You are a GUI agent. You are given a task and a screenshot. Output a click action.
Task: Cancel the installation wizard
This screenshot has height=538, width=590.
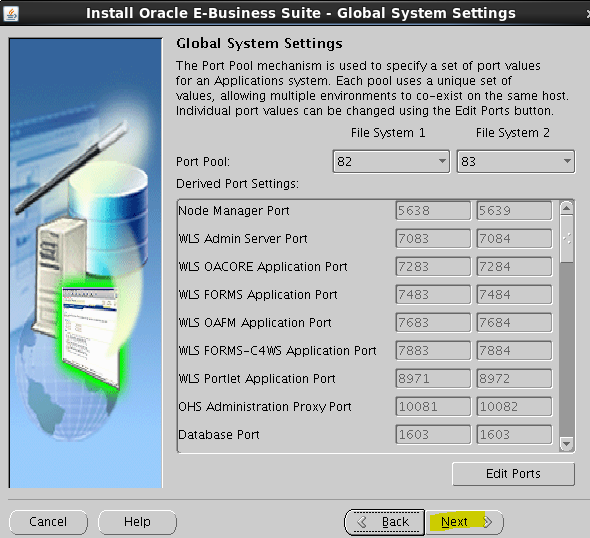(x=48, y=522)
